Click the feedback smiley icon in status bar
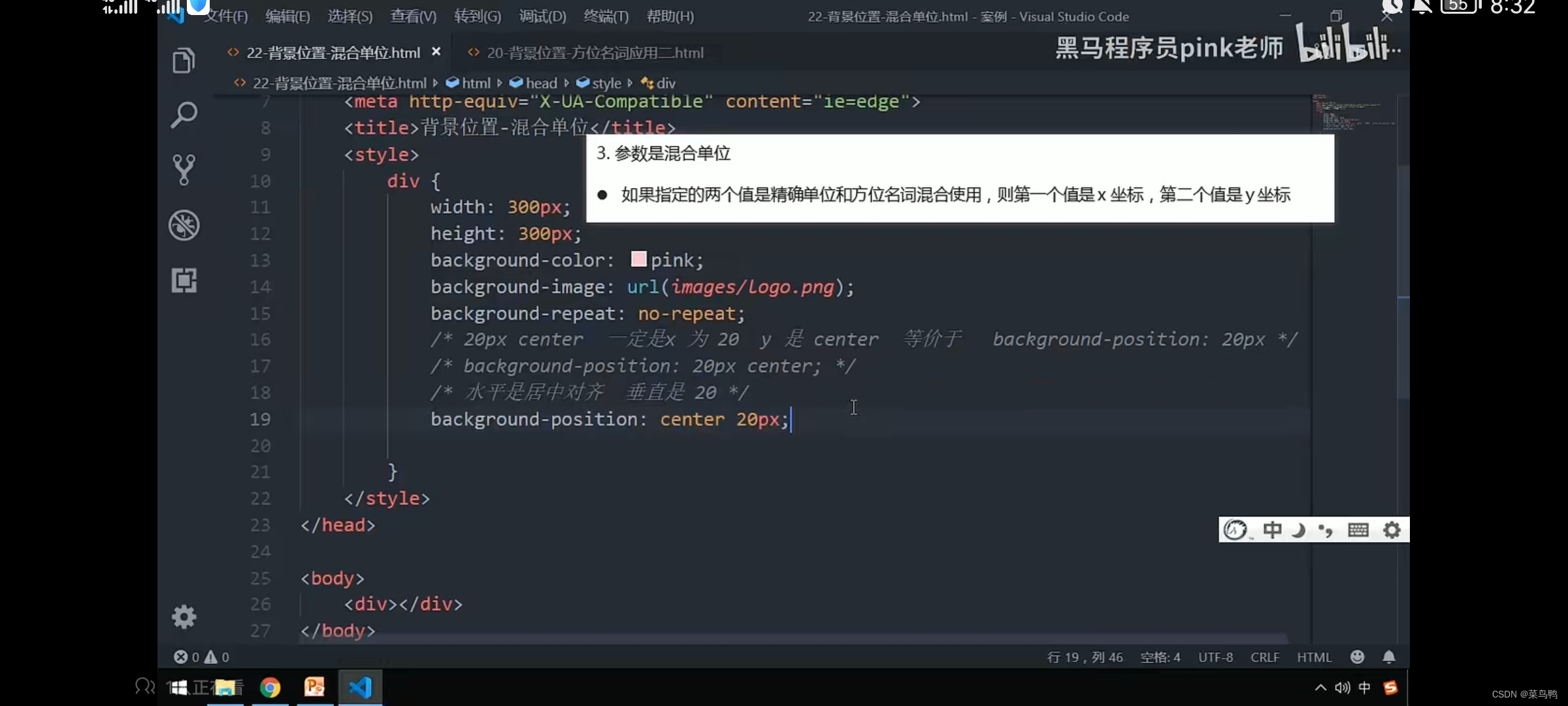Image resolution: width=1568 pixels, height=706 pixels. 1357,657
